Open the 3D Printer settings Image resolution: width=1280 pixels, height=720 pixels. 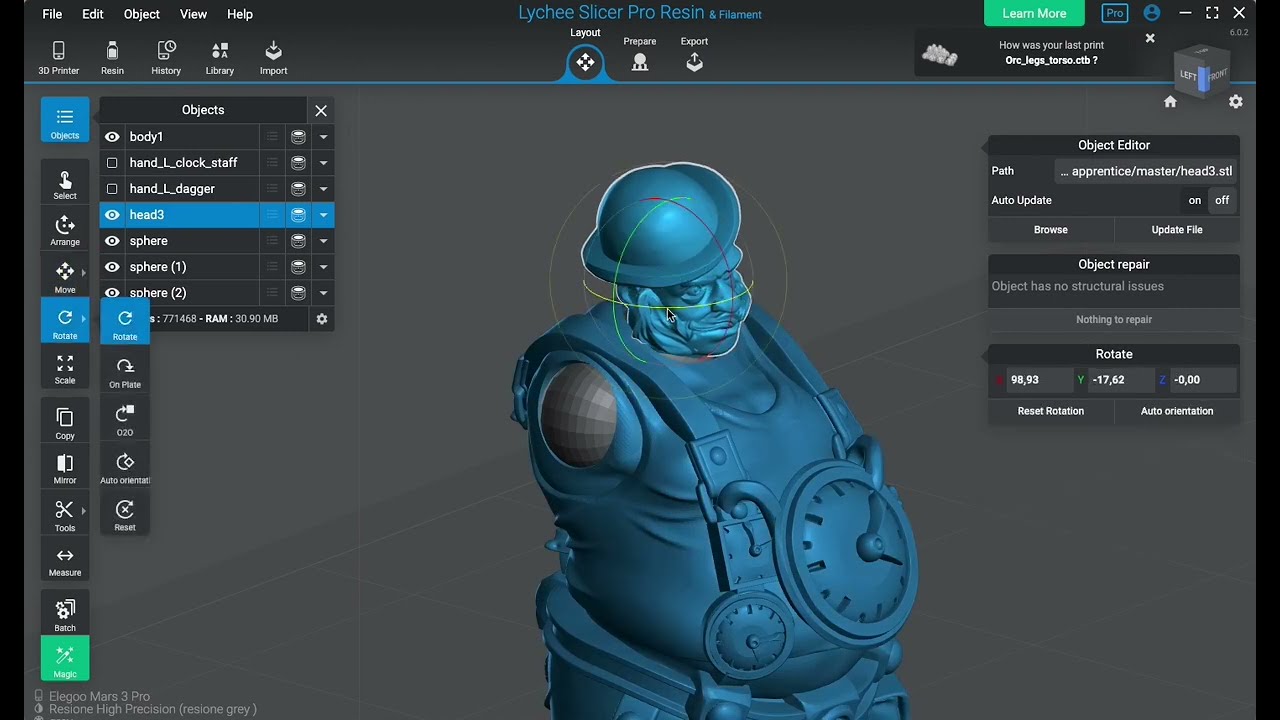(58, 58)
